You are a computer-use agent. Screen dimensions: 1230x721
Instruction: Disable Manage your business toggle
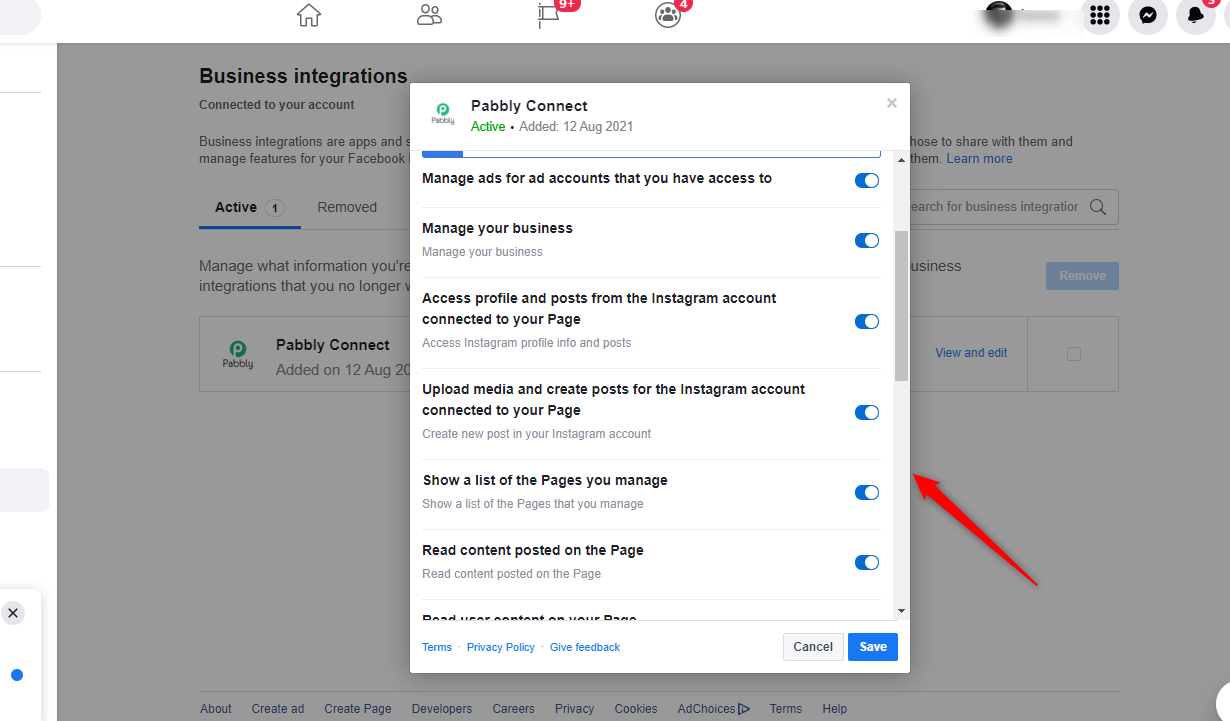tap(867, 241)
